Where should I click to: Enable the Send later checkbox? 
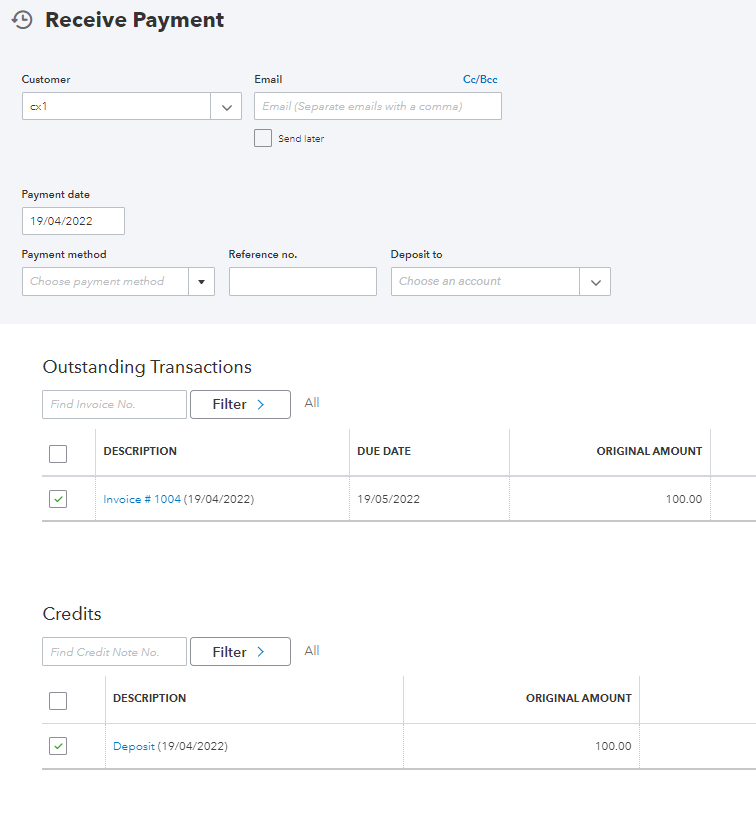(x=263, y=138)
